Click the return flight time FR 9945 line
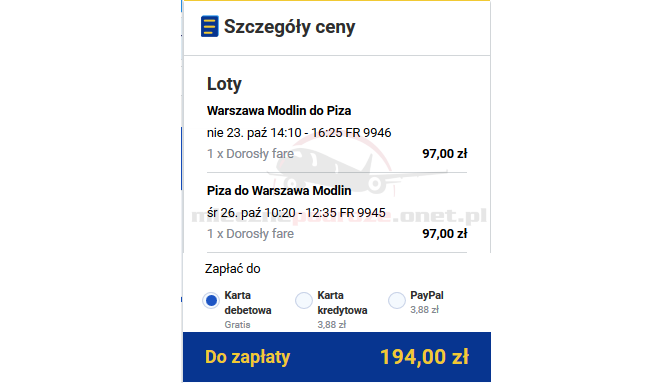This screenshot has height=383, width=660. click(296, 213)
